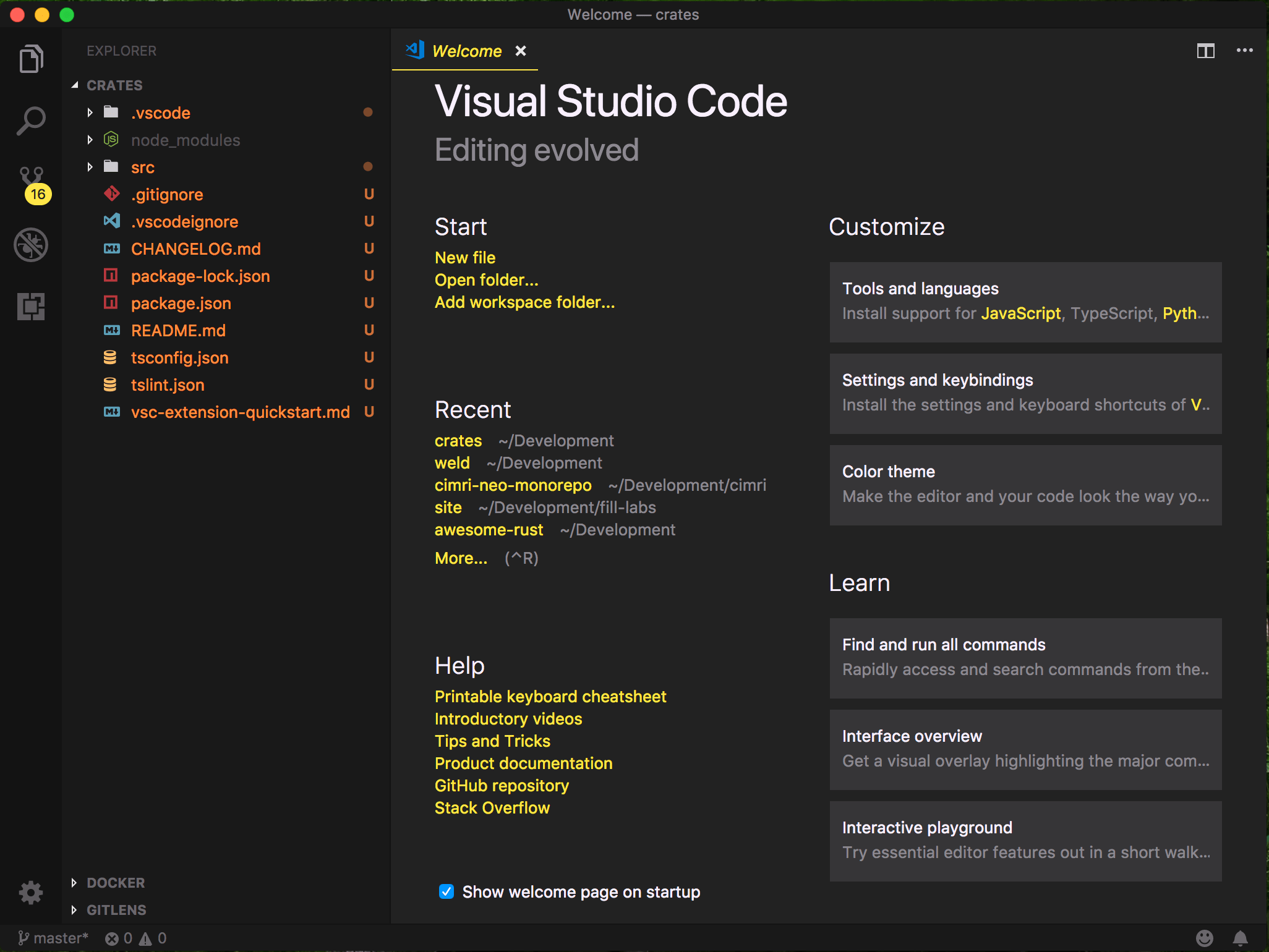Open recent weld workspace

(x=452, y=462)
